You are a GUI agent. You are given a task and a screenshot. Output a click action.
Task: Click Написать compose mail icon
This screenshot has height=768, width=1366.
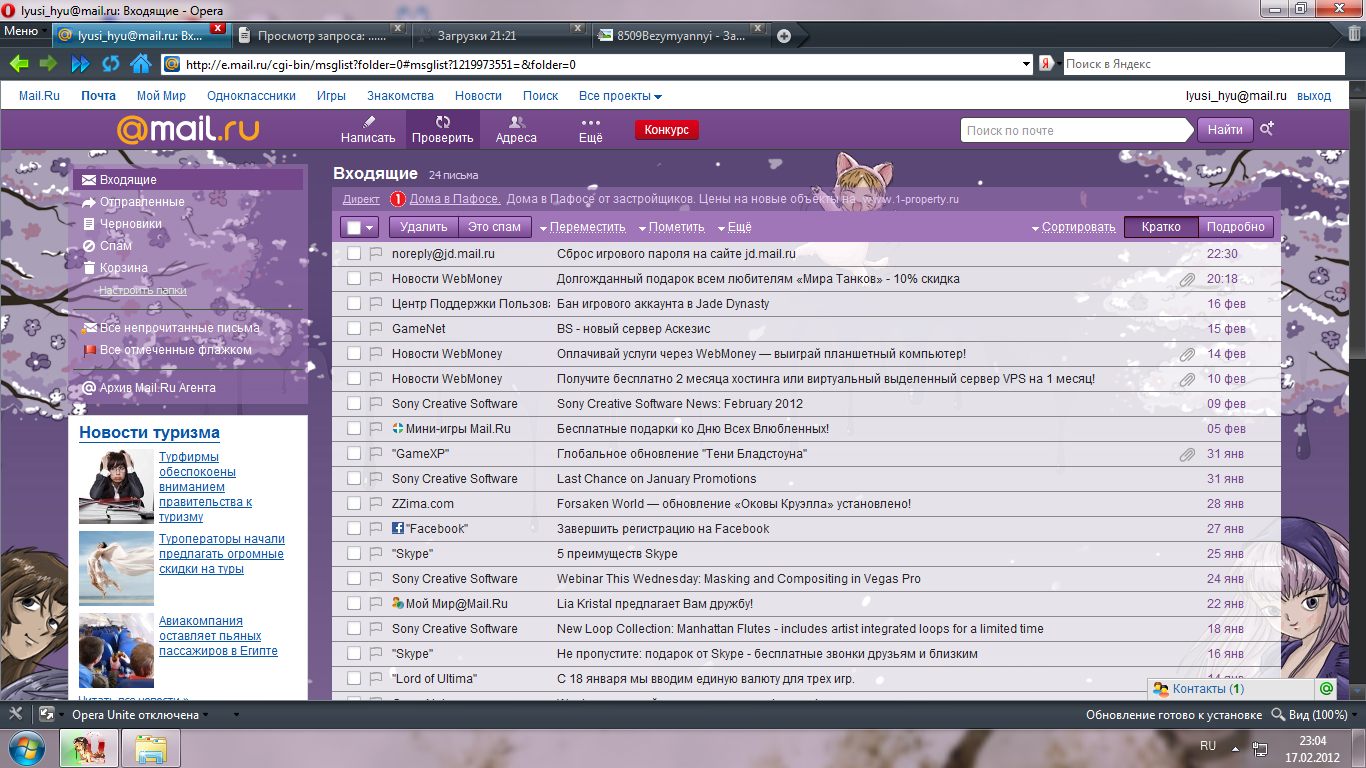(368, 130)
